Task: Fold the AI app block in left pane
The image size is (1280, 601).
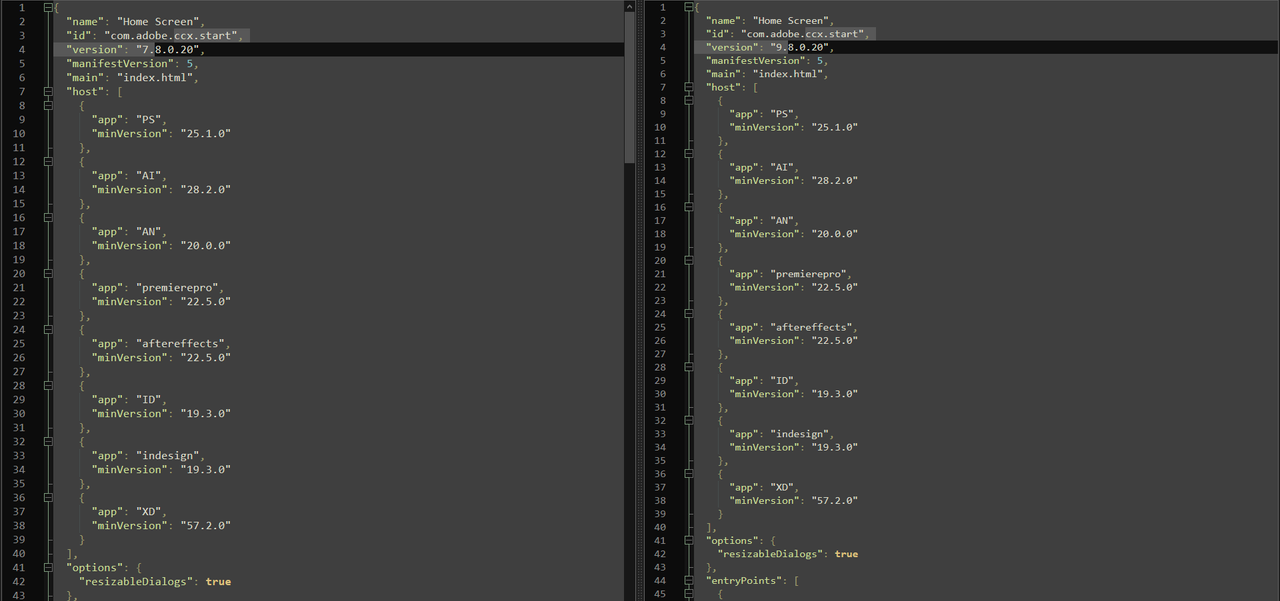Action: (47, 162)
